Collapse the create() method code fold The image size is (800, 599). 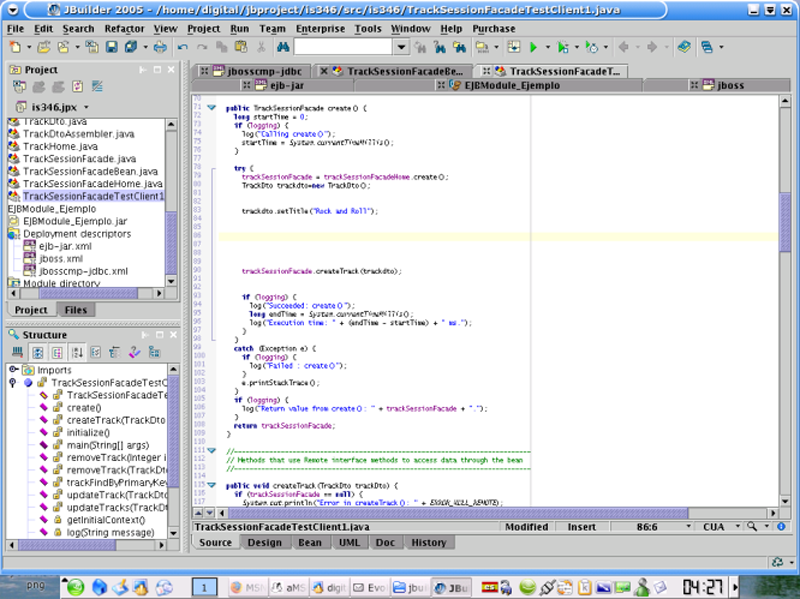tap(211, 107)
